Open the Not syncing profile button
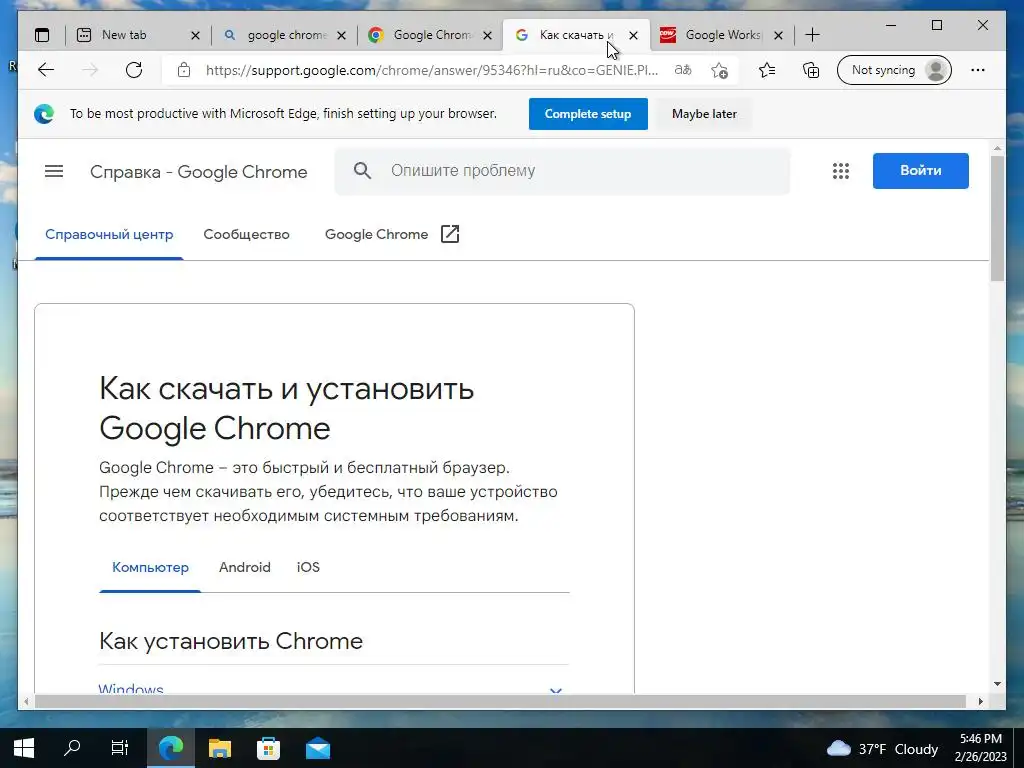Image resolution: width=1024 pixels, height=768 pixels. tap(894, 70)
